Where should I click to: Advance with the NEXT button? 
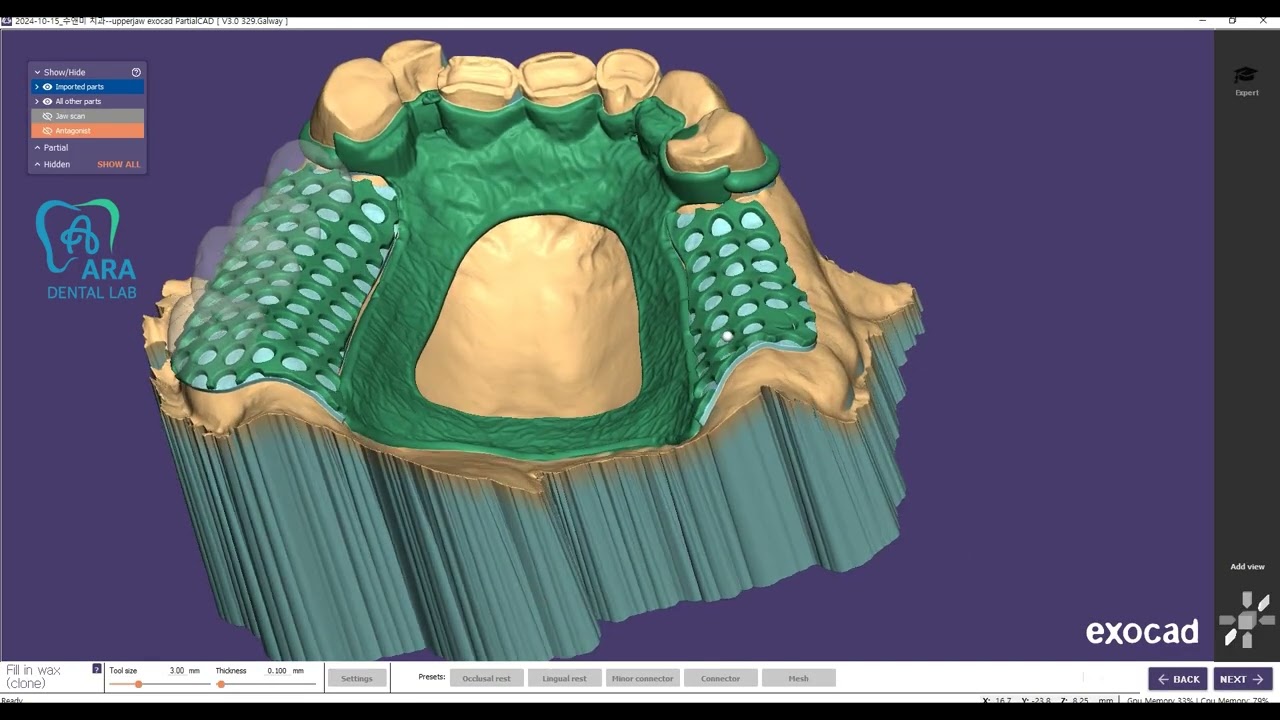(x=1243, y=679)
